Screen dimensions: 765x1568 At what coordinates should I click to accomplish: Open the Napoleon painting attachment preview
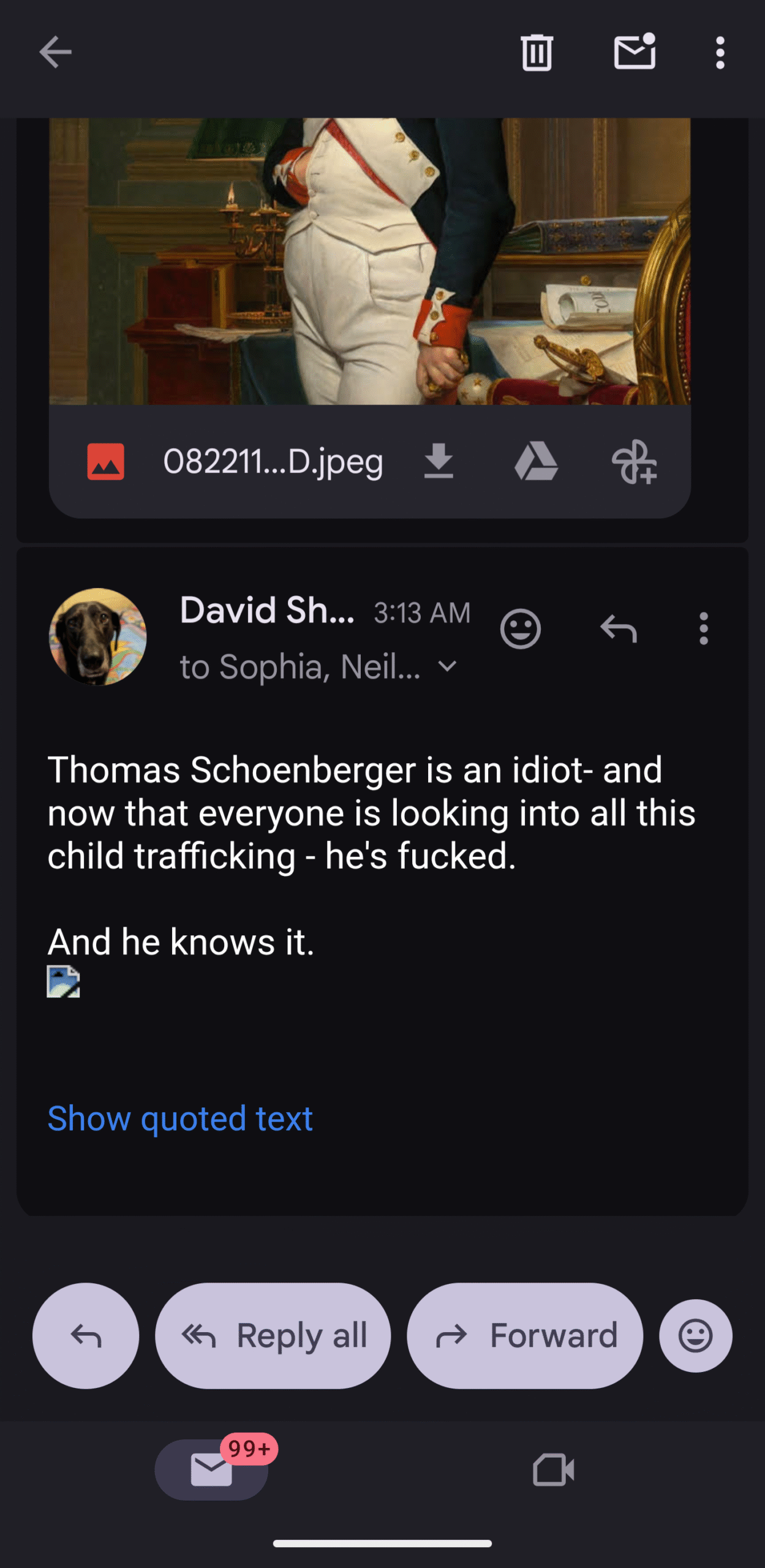click(x=369, y=260)
